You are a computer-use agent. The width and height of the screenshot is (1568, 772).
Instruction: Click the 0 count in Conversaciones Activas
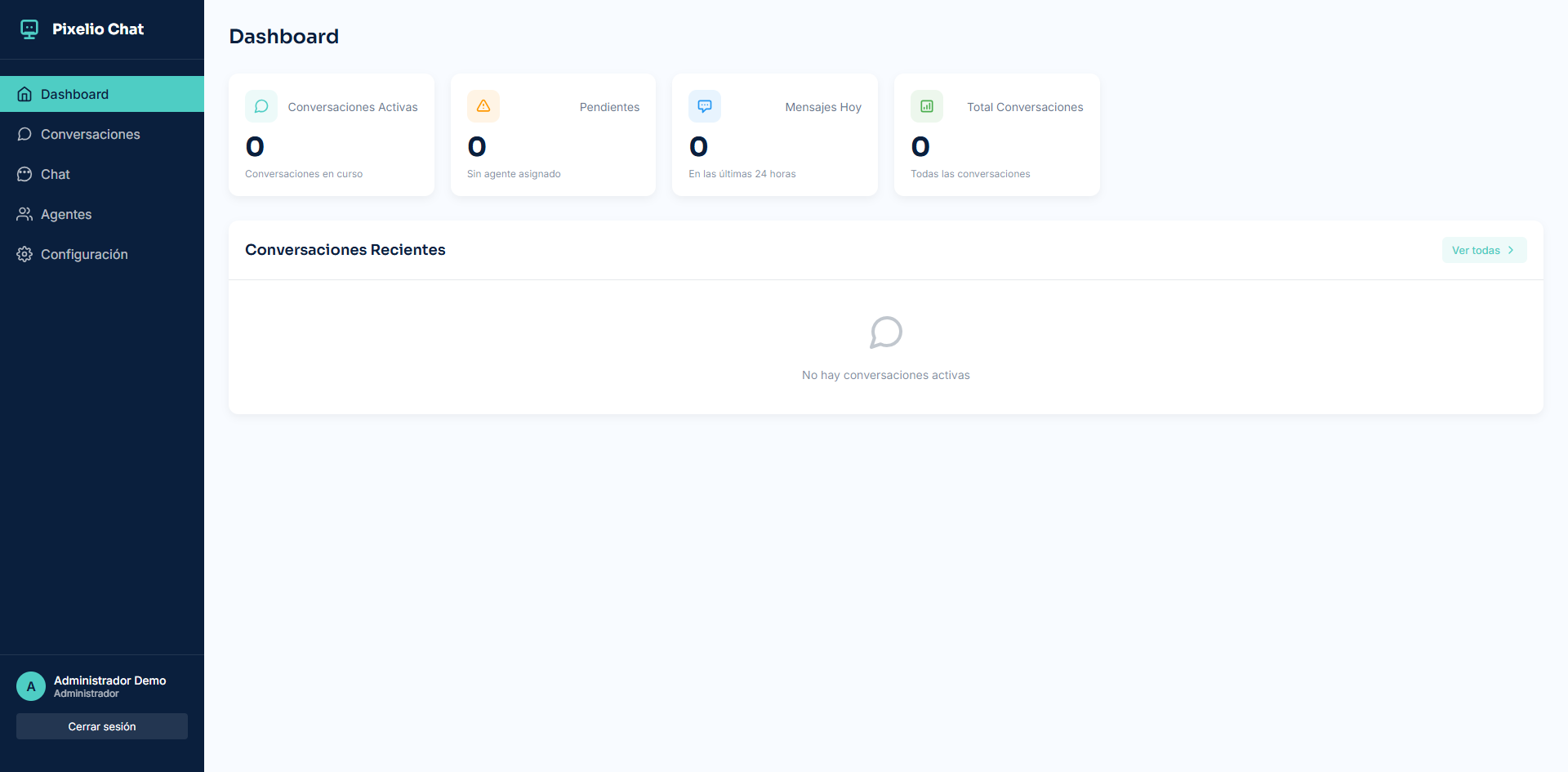[255, 147]
